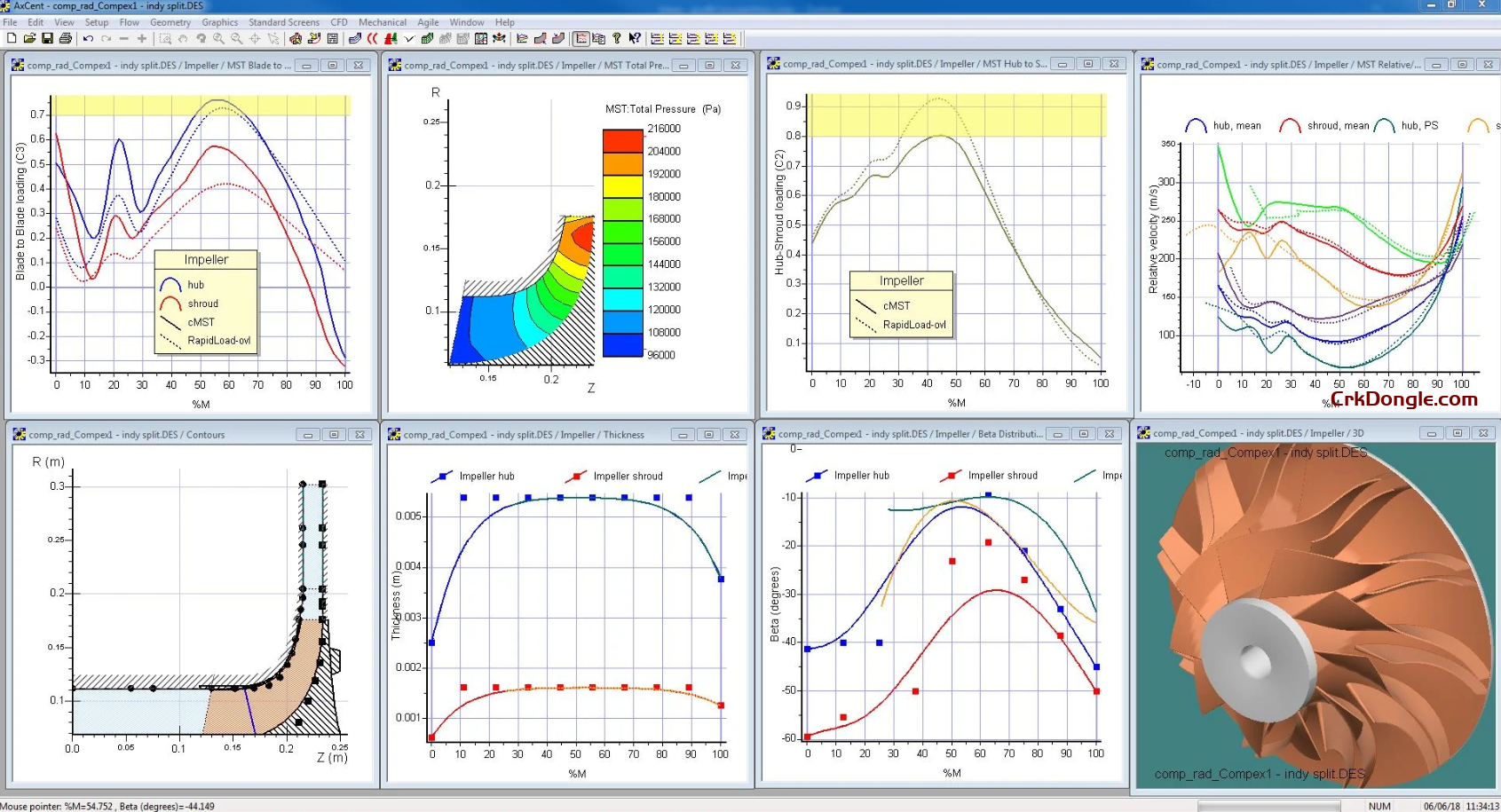The width and height of the screenshot is (1501, 812).
Task: Click the progress bar in the status bar
Action: coord(1269,806)
